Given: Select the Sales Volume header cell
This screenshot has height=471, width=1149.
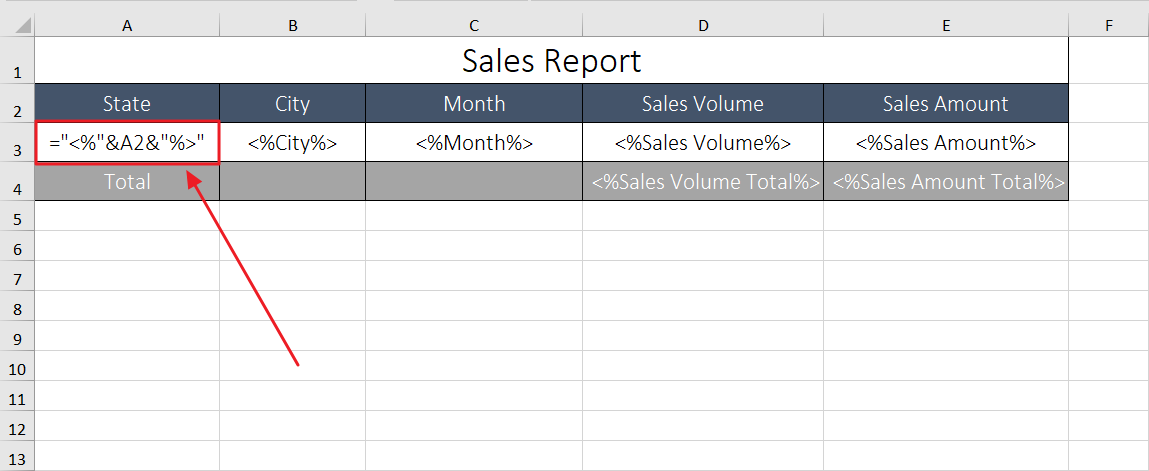Looking at the screenshot, I should coord(703,104).
